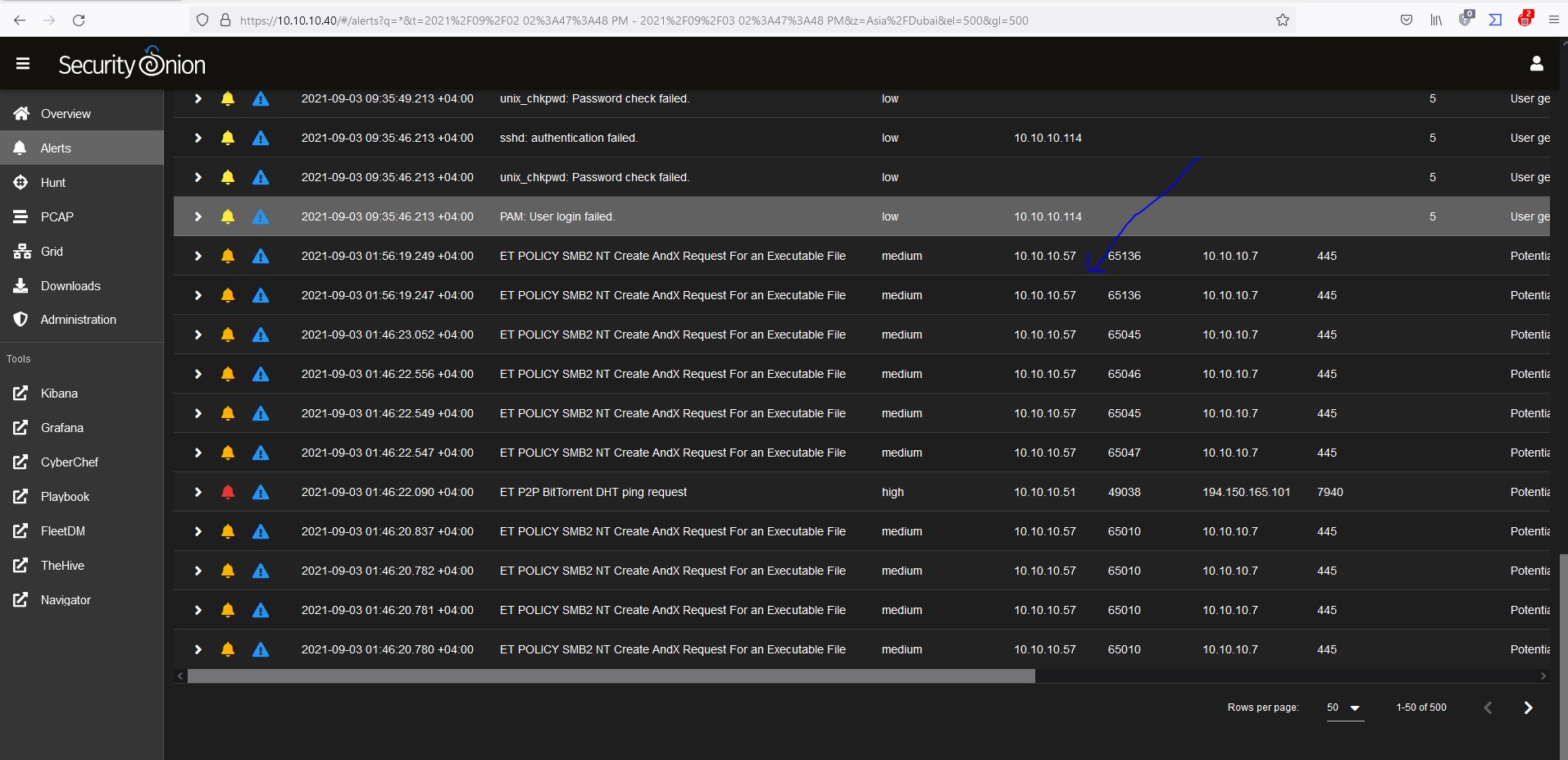
Task: Click the 'high' severity cell
Action: click(x=893, y=492)
